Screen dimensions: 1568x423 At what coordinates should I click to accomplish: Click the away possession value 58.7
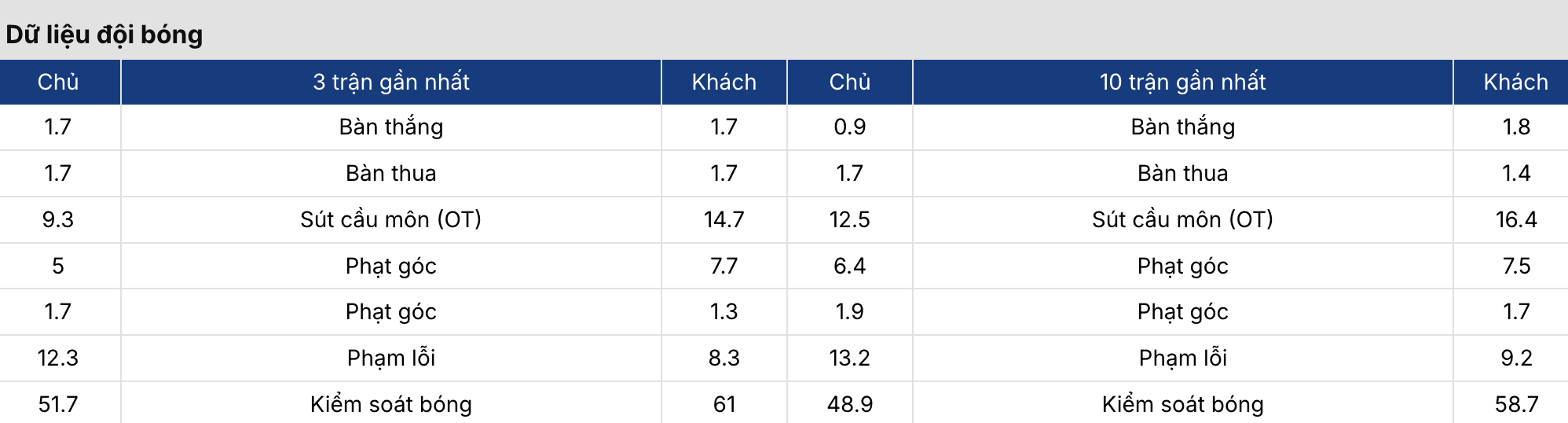1515,404
